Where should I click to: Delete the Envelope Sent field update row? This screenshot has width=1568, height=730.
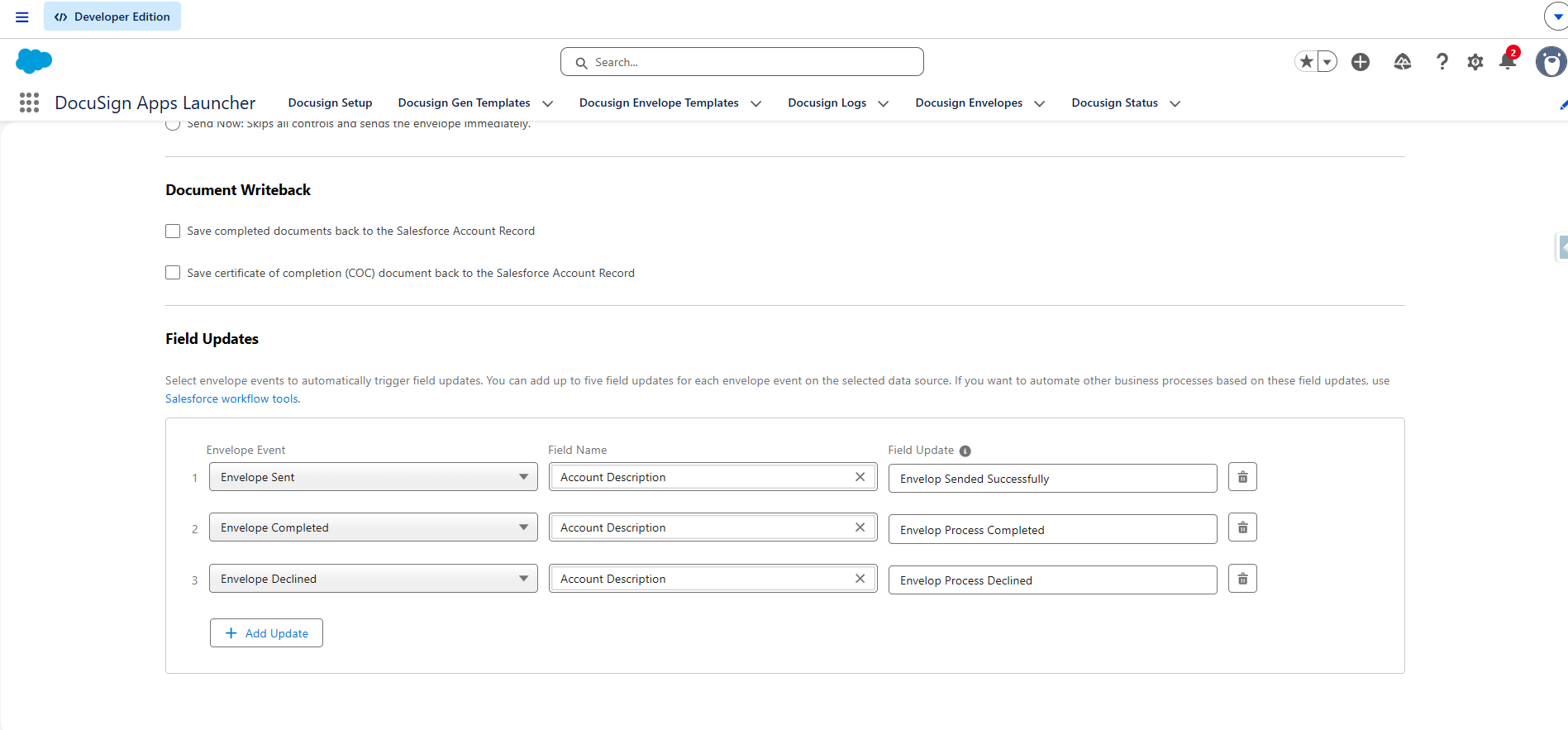click(x=1242, y=477)
